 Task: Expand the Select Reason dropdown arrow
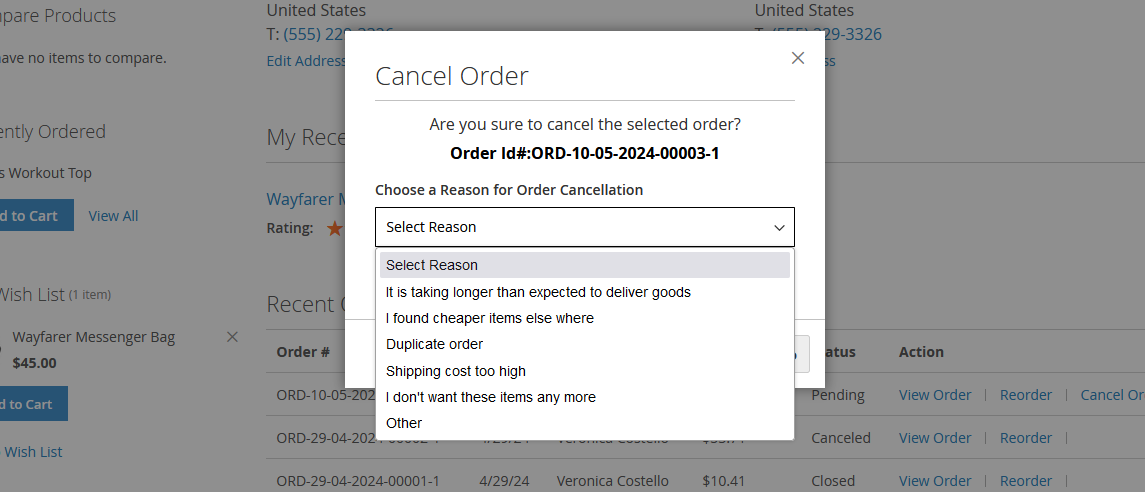[779, 228]
